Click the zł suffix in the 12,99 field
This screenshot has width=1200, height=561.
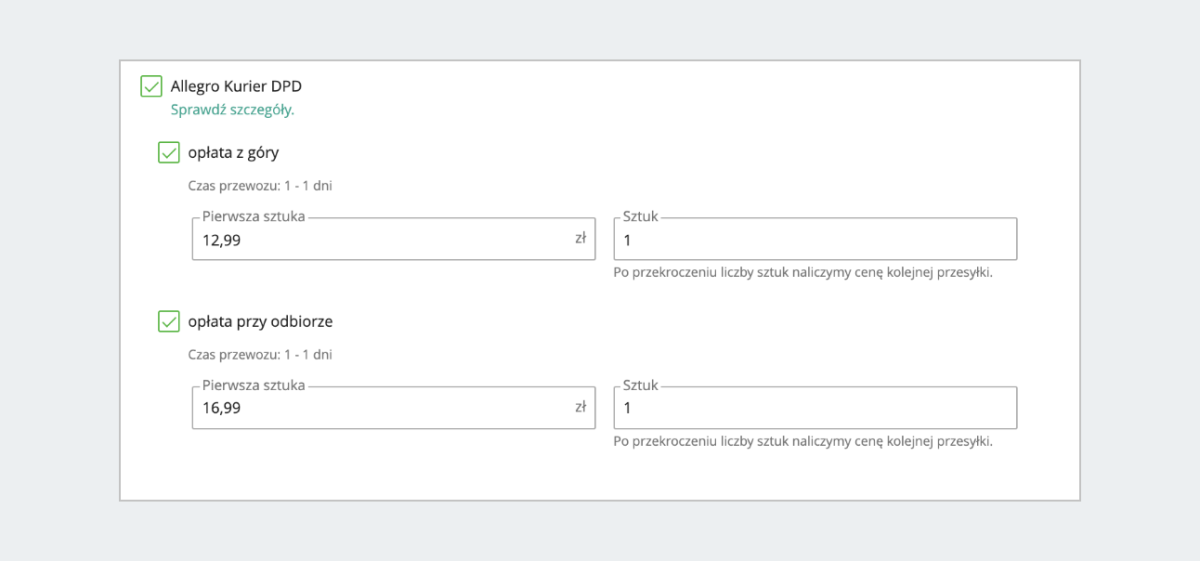pyautogui.click(x=580, y=239)
